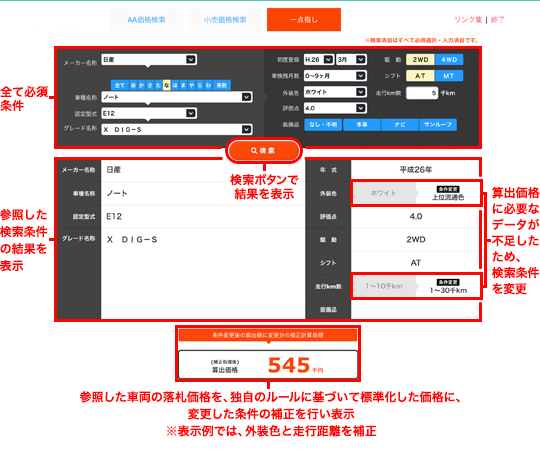Toggle the なし・不明 equipment option

323,125
